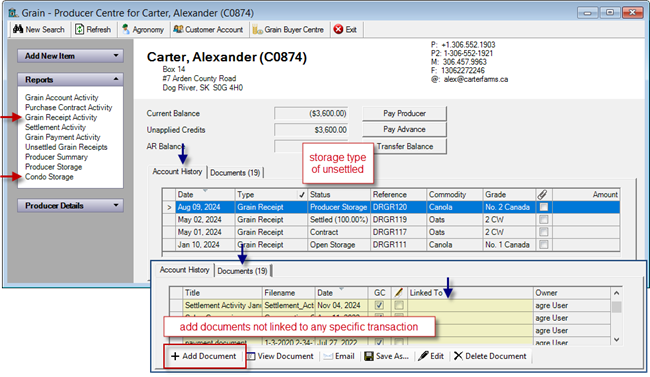Click the red Exit icon
Screen dimensions: 650x377
tap(338, 29)
